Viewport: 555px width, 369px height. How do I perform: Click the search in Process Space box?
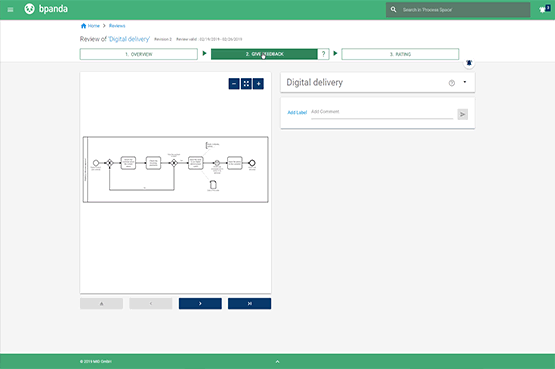pyautogui.click(x=458, y=10)
